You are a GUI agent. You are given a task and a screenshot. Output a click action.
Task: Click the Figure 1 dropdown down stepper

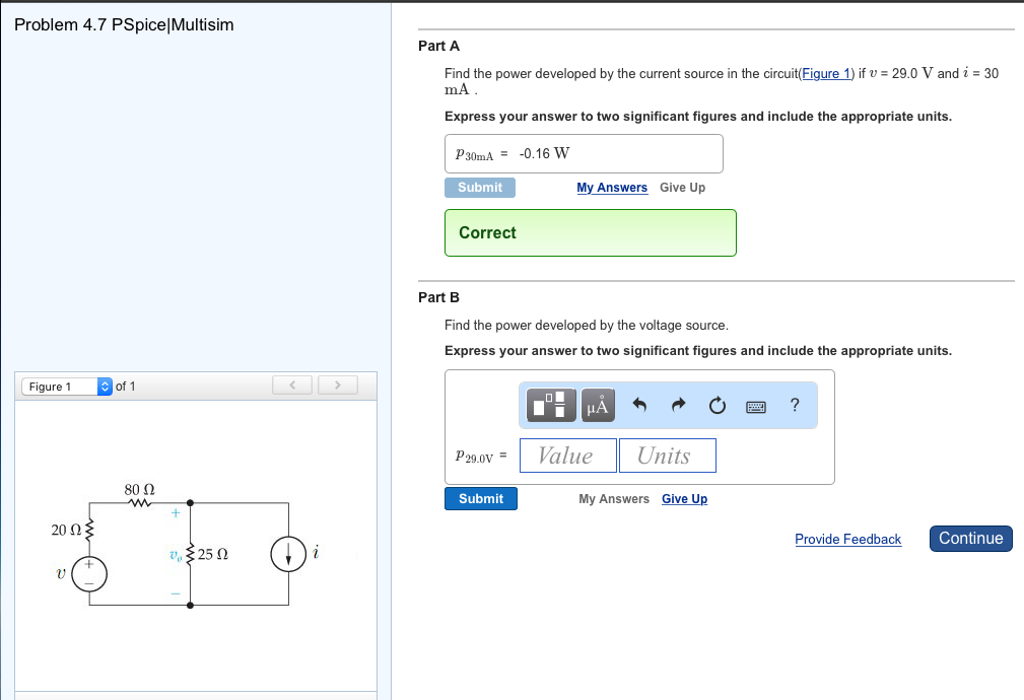(104, 390)
